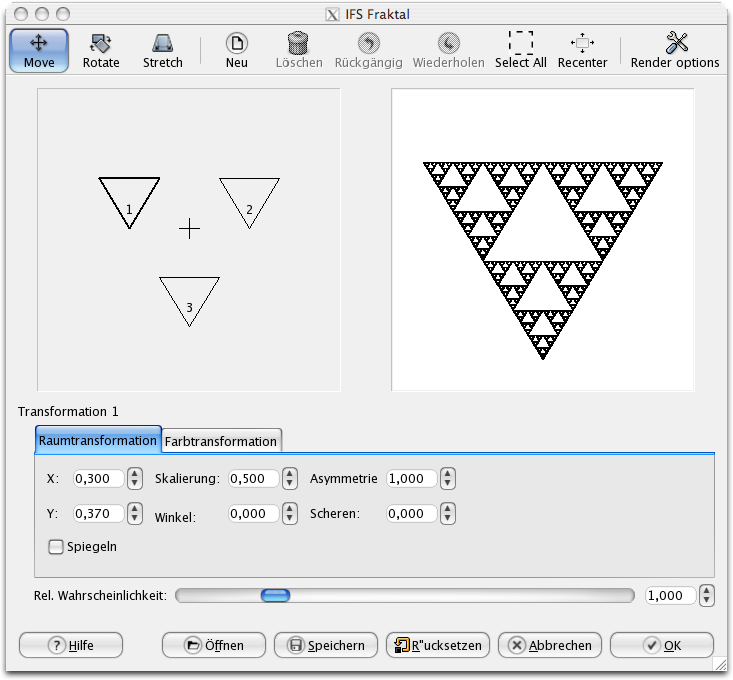Click the Neu (new) toolbar icon

point(237,50)
